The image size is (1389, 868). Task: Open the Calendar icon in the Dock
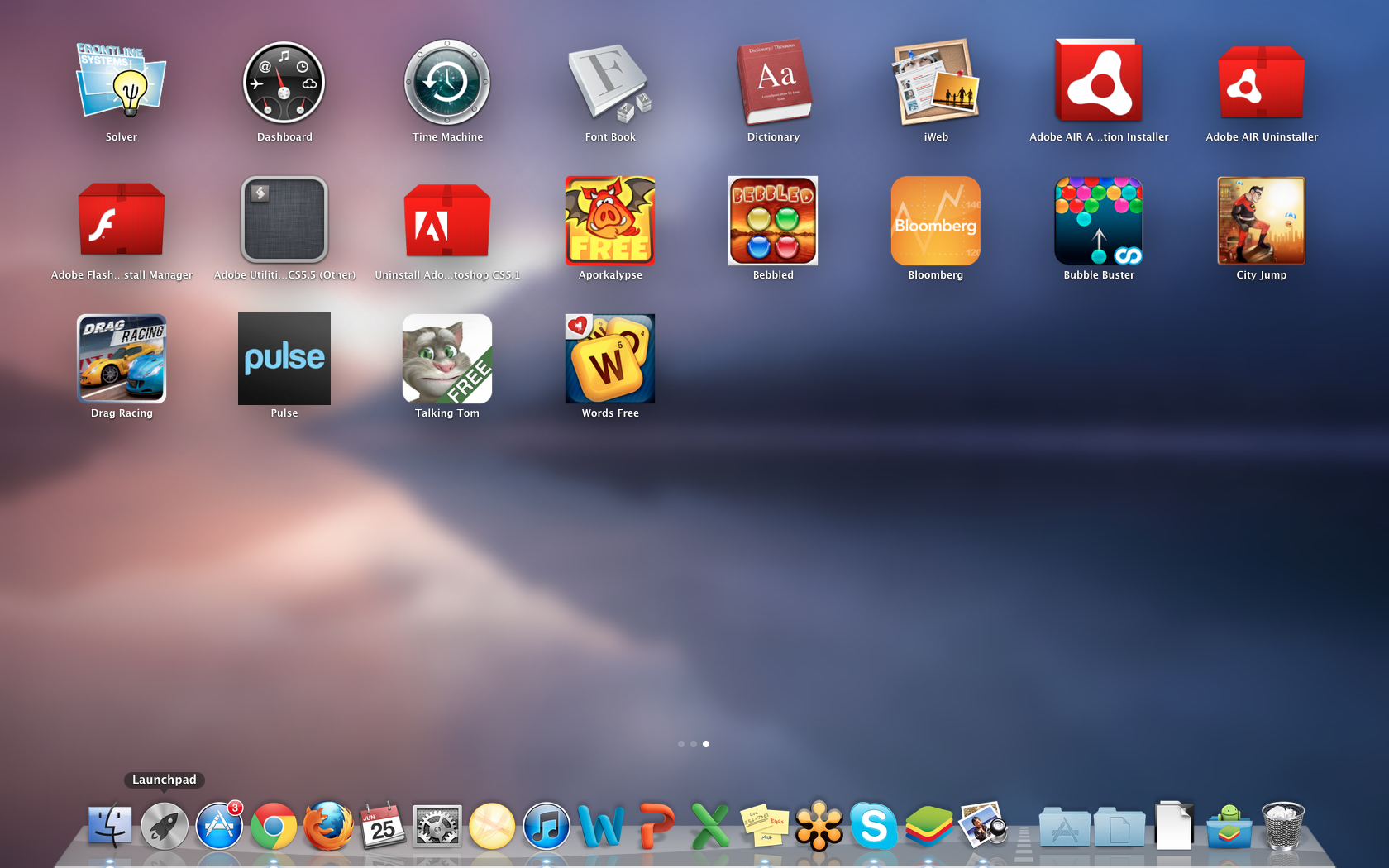(x=383, y=826)
